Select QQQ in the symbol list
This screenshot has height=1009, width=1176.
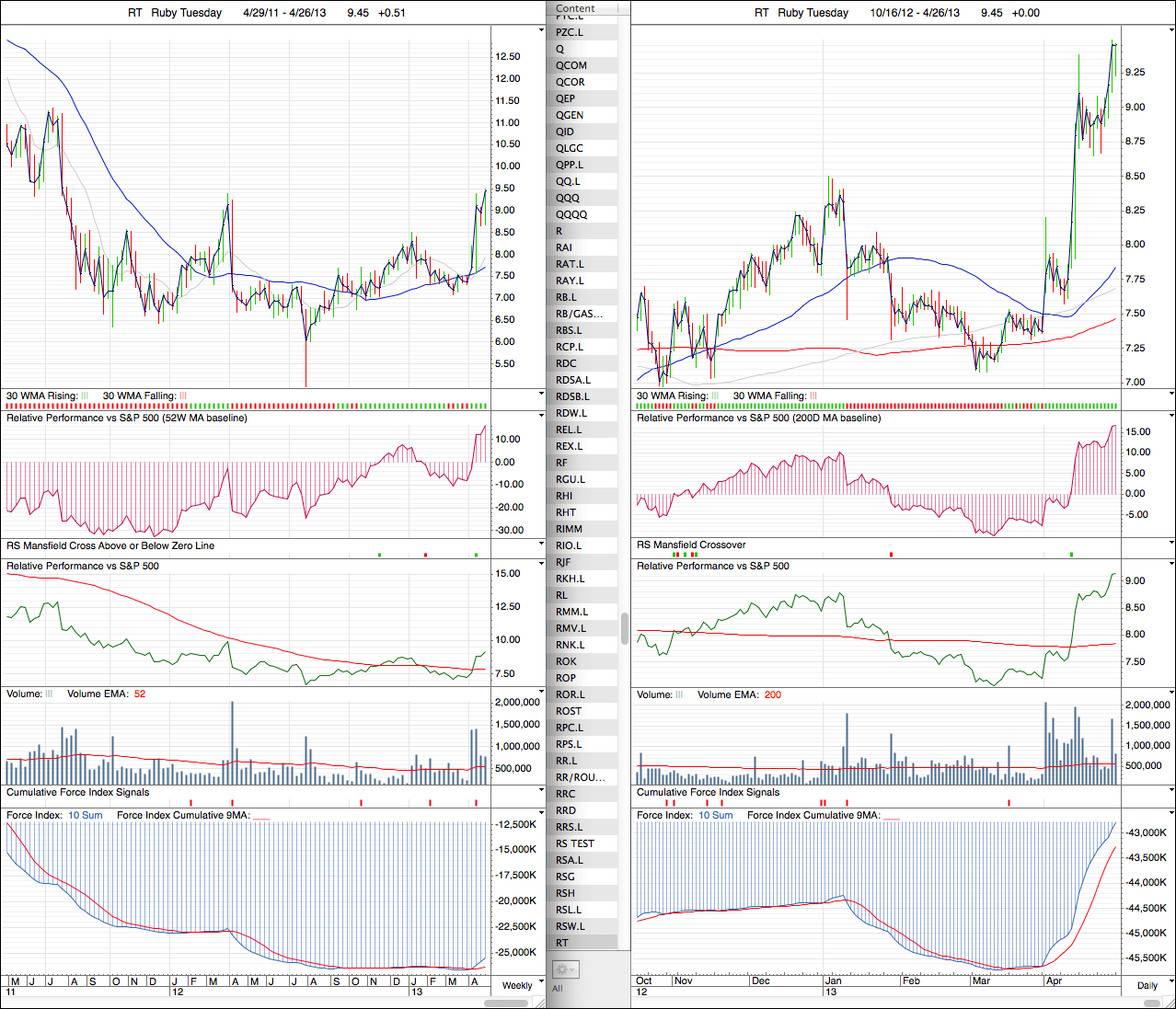tap(568, 198)
